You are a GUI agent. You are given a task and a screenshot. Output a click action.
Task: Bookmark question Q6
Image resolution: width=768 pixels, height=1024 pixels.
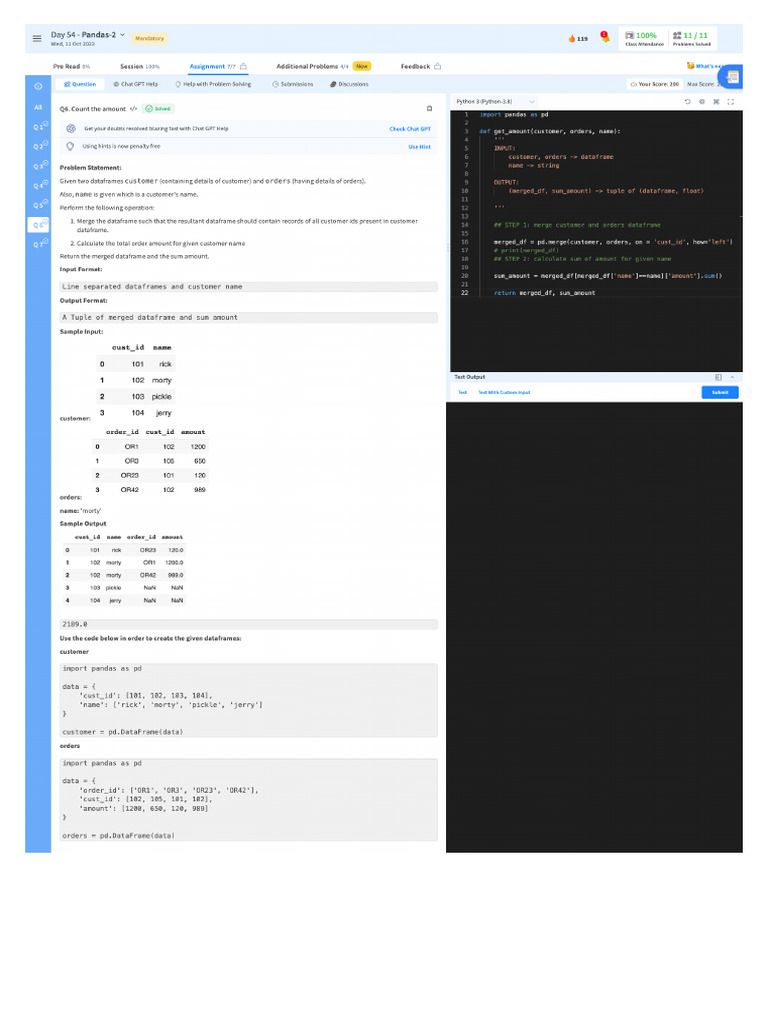pos(429,108)
